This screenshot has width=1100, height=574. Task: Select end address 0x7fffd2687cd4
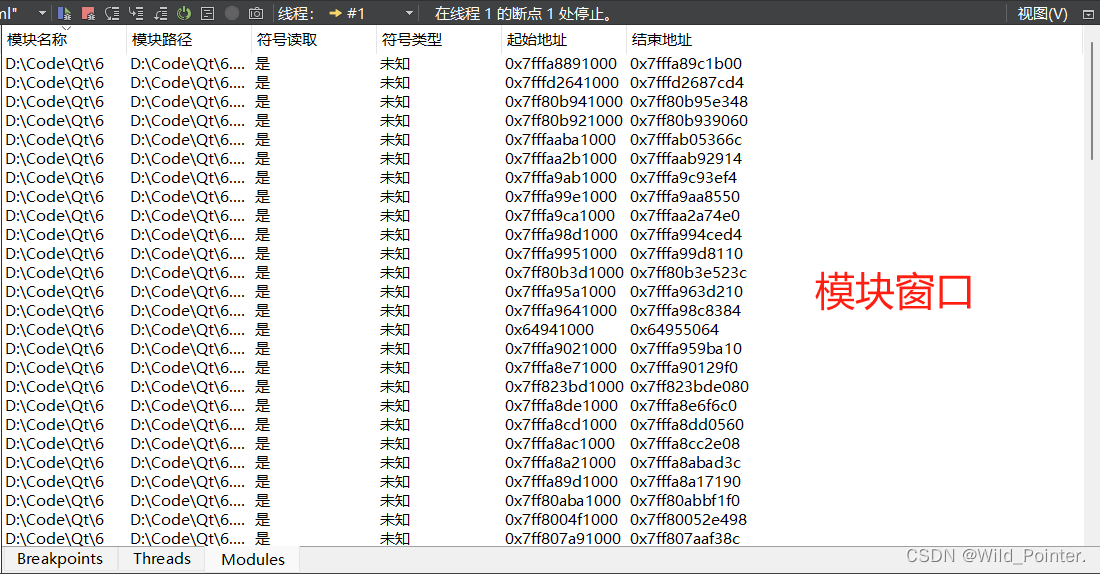(x=687, y=83)
